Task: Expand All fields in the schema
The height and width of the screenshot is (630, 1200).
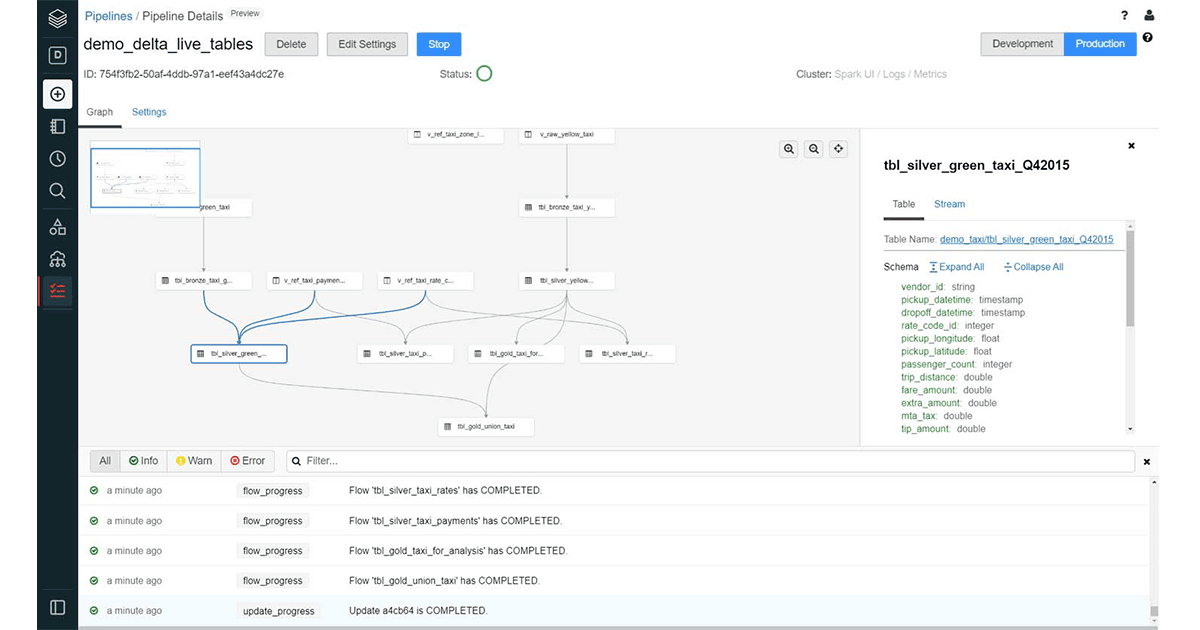Action: click(x=956, y=266)
